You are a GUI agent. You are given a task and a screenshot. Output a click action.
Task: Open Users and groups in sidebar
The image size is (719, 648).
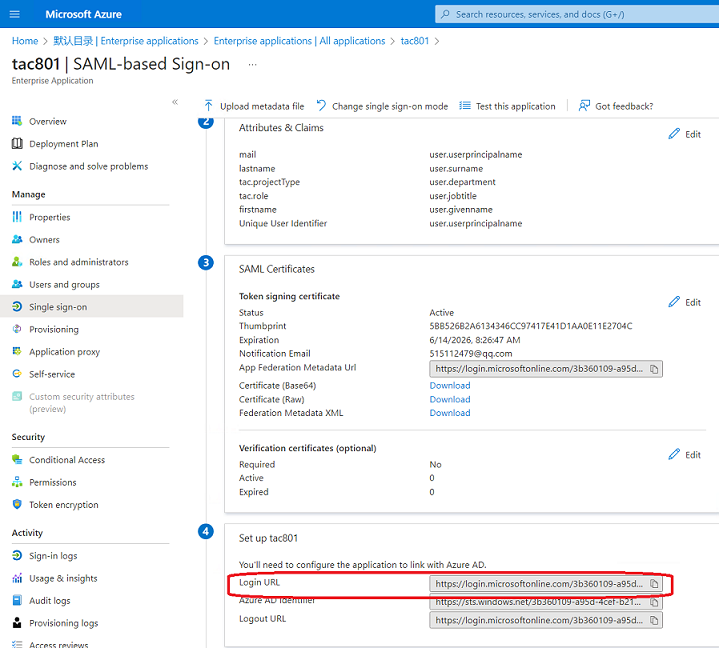point(64,285)
